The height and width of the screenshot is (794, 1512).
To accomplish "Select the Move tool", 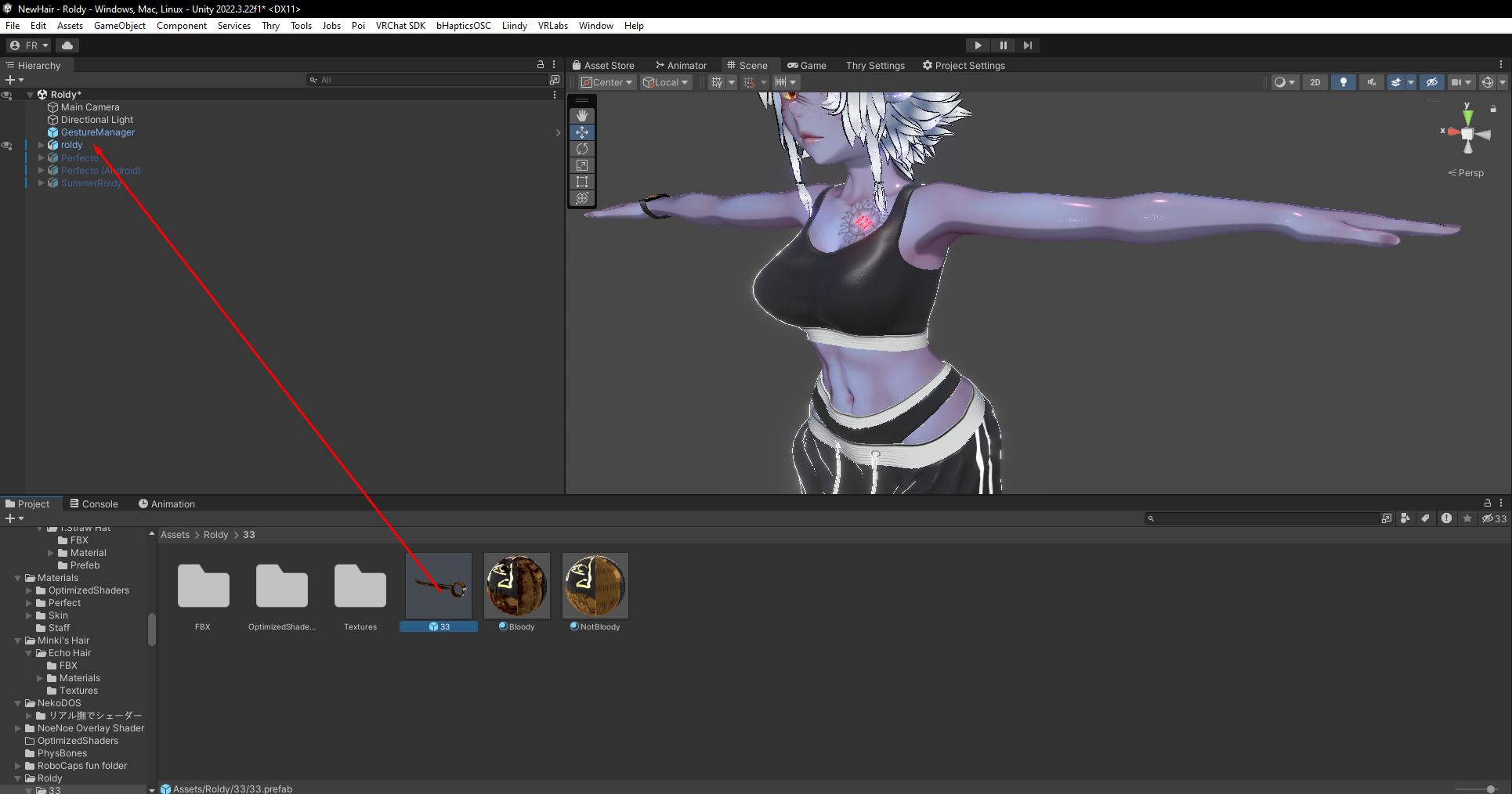I will (x=582, y=132).
